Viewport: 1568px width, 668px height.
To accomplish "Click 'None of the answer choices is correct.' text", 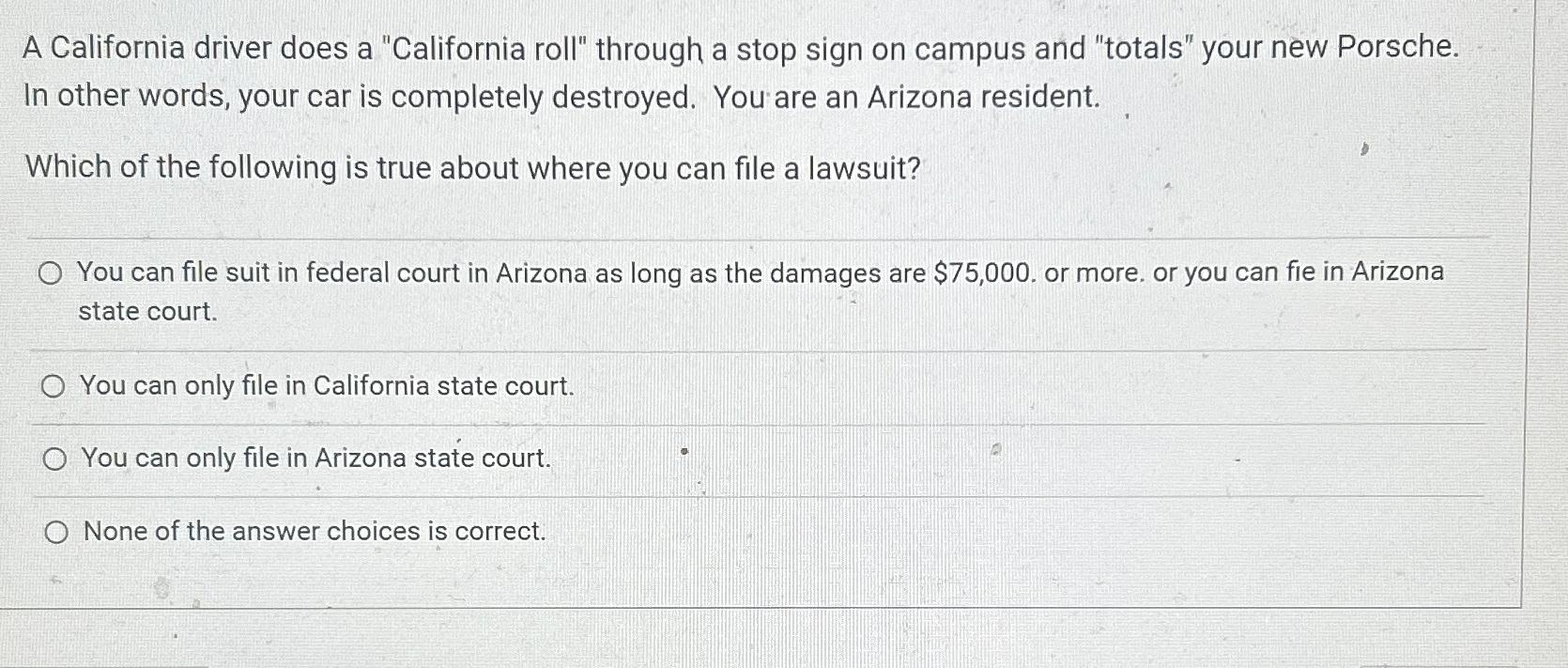I will (315, 532).
